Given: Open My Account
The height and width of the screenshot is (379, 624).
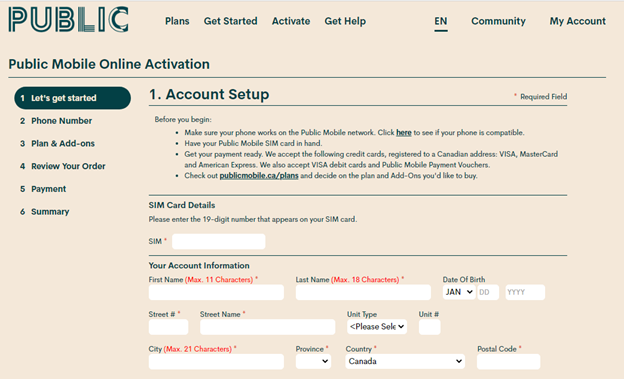Looking at the screenshot, I should [577, 21].
